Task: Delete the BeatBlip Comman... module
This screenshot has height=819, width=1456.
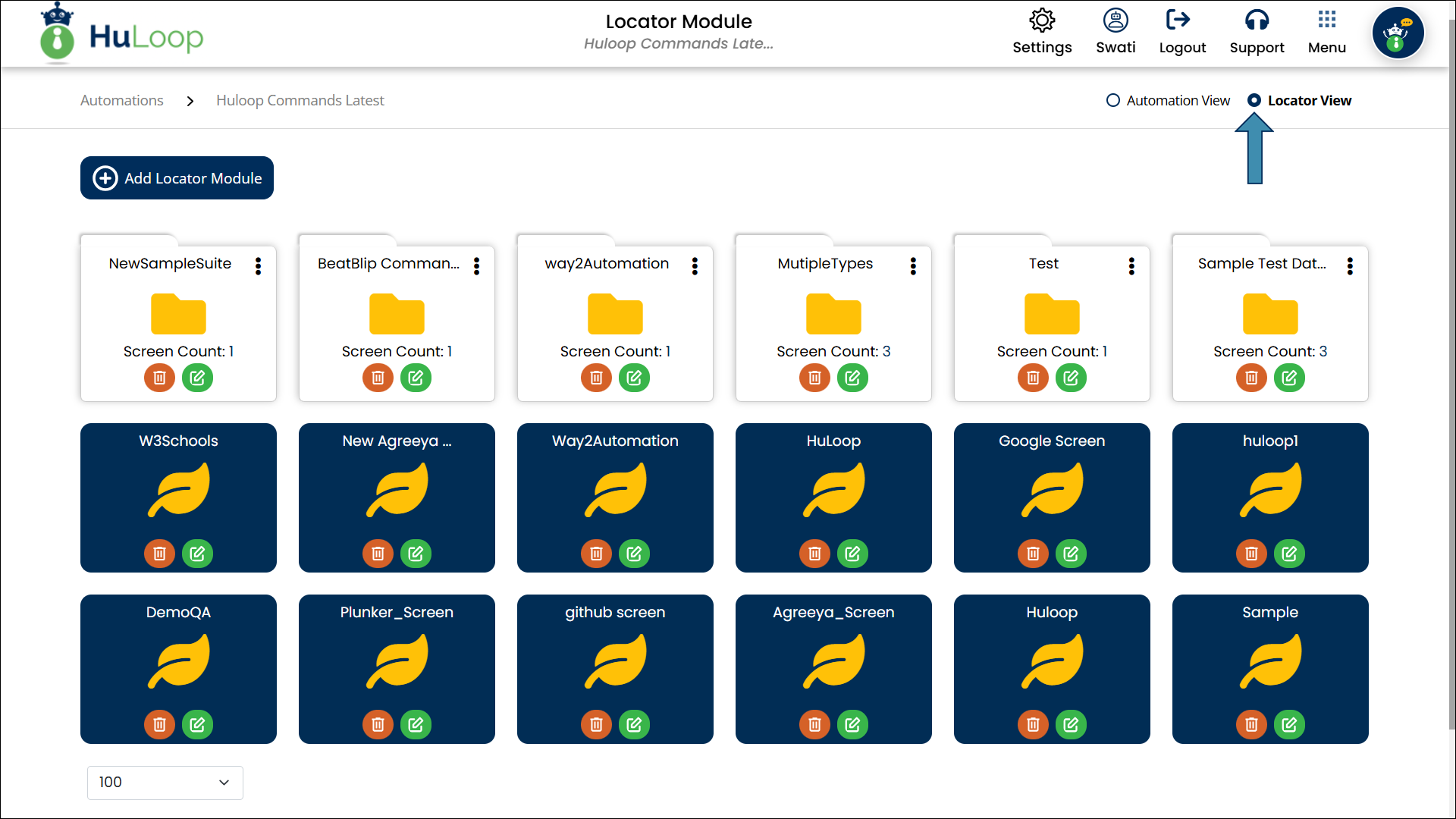Action: coord(378,378)
